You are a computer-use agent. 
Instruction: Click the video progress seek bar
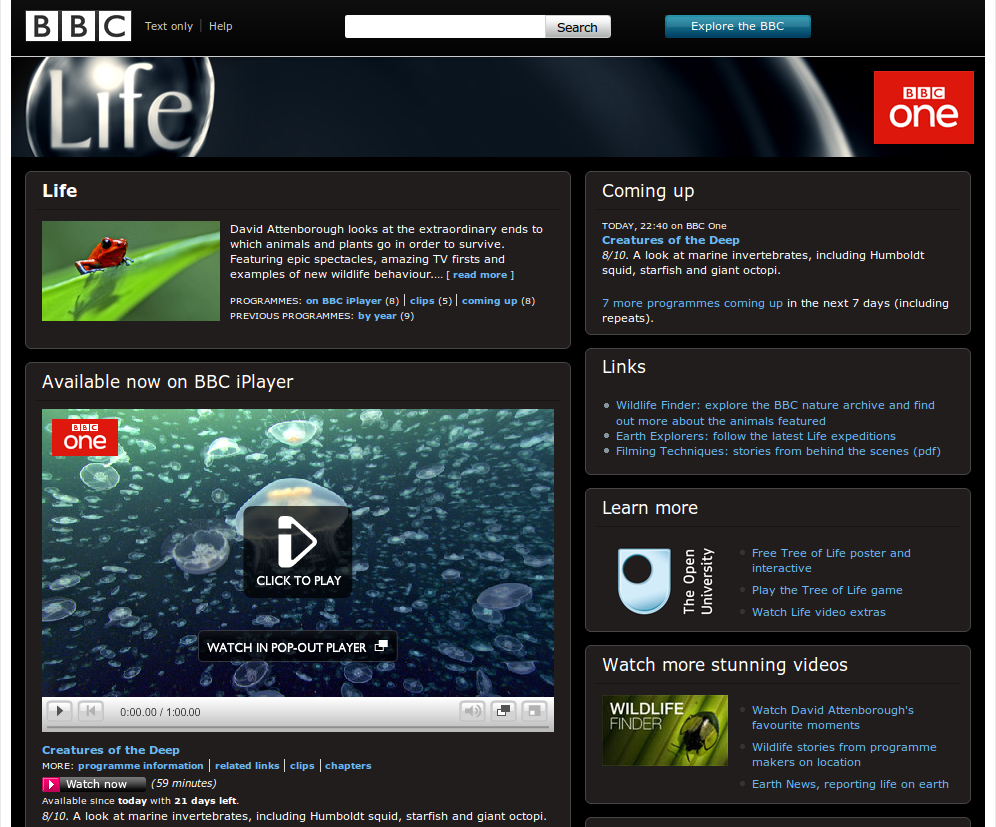point(298,727)
